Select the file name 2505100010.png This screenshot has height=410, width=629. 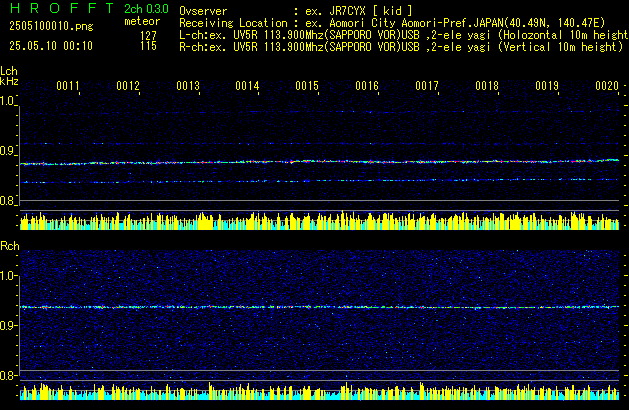tap(51, 26)
